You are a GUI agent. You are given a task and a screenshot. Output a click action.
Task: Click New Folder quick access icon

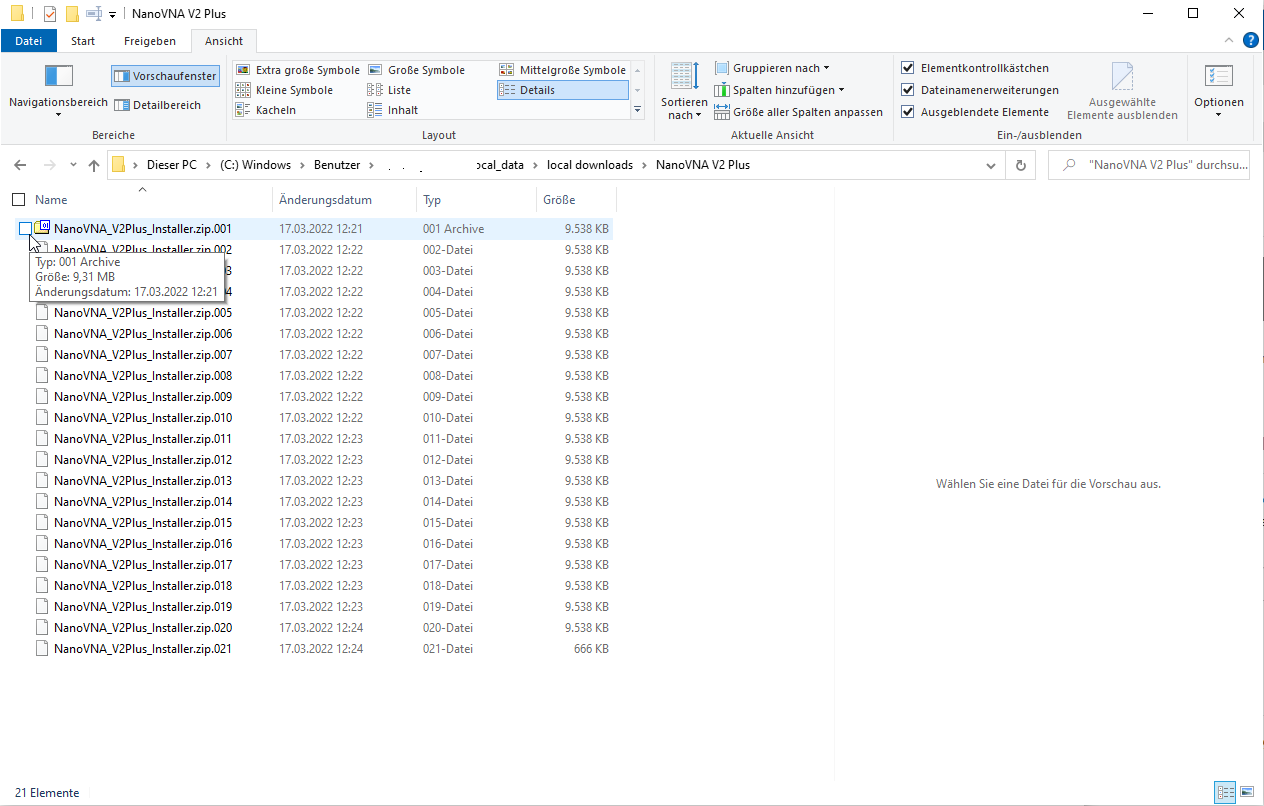pos(72,13)
